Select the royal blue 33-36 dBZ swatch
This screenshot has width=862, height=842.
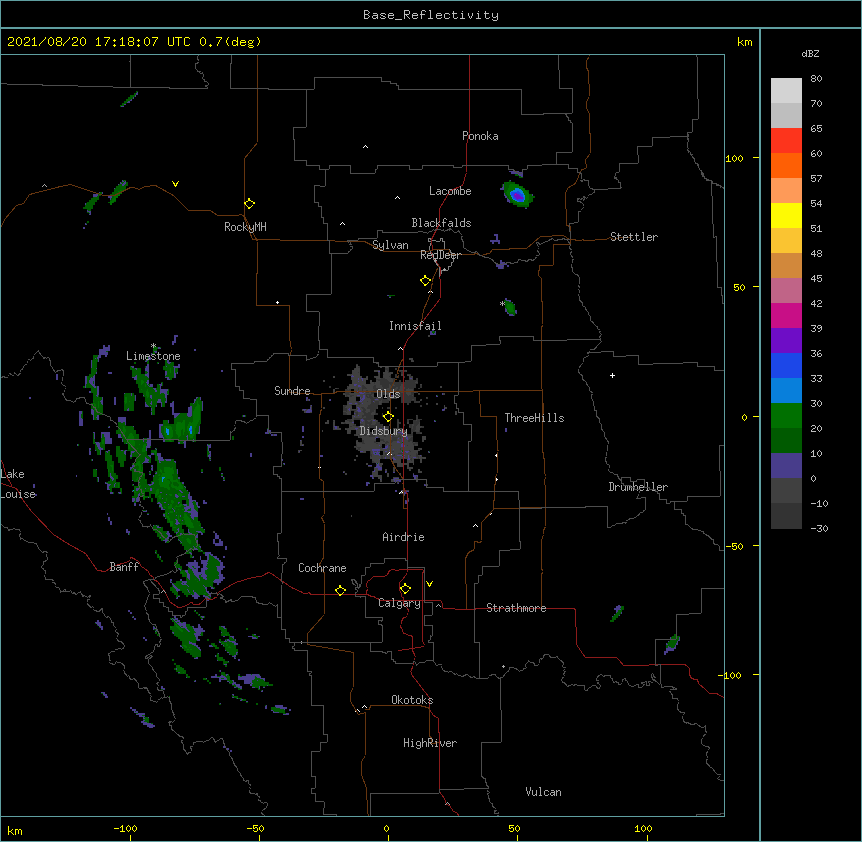point(786,365)
